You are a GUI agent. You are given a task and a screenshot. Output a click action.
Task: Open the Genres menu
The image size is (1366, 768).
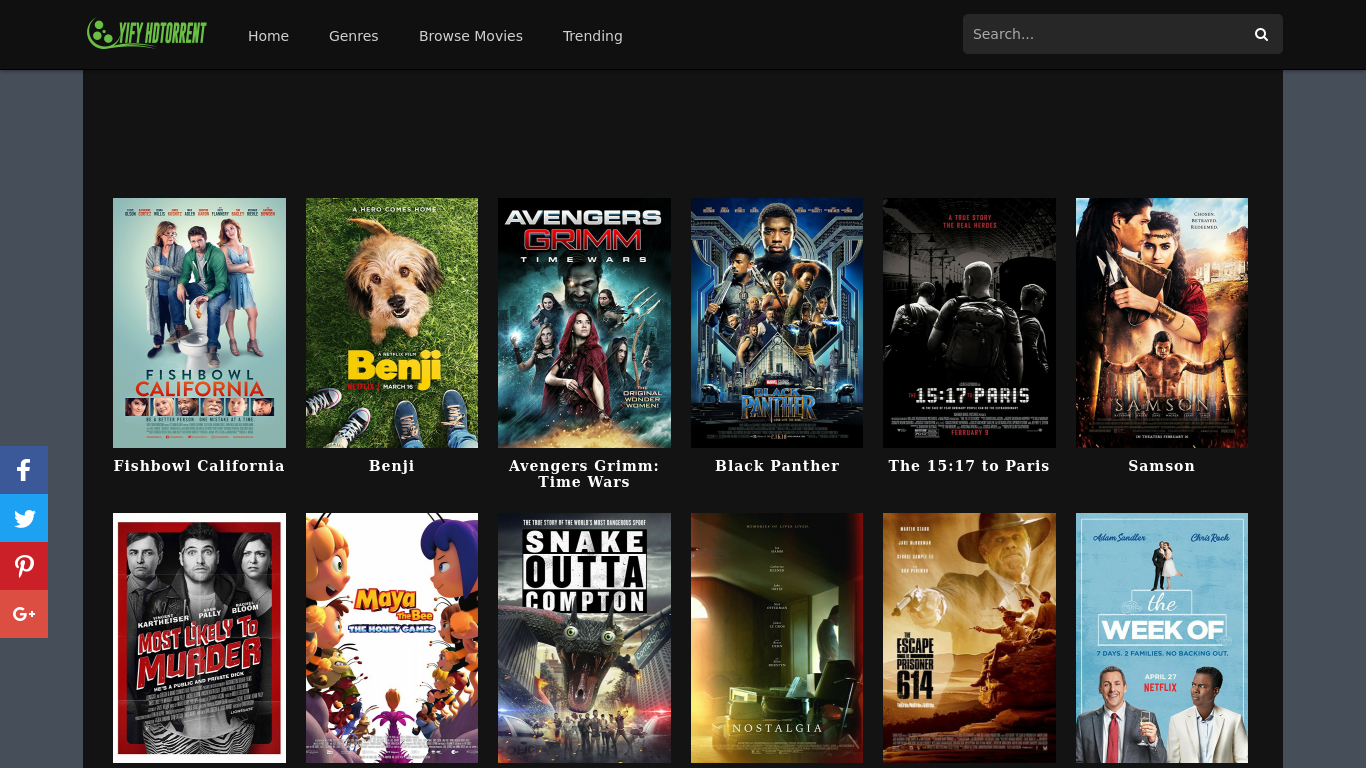(354, 36)
